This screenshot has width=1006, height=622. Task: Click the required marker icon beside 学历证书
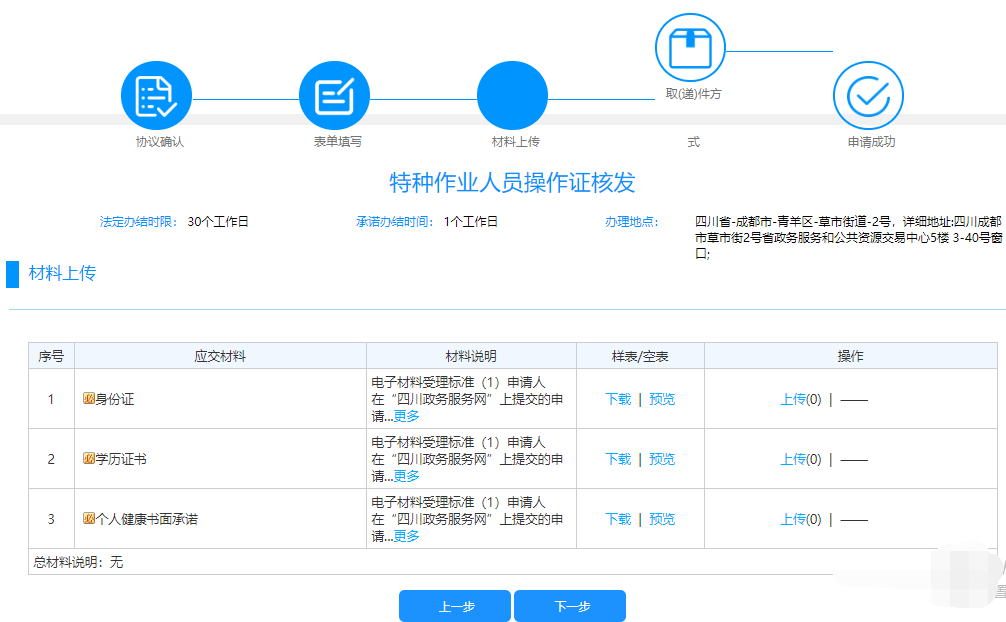click(x=89, y=459)
